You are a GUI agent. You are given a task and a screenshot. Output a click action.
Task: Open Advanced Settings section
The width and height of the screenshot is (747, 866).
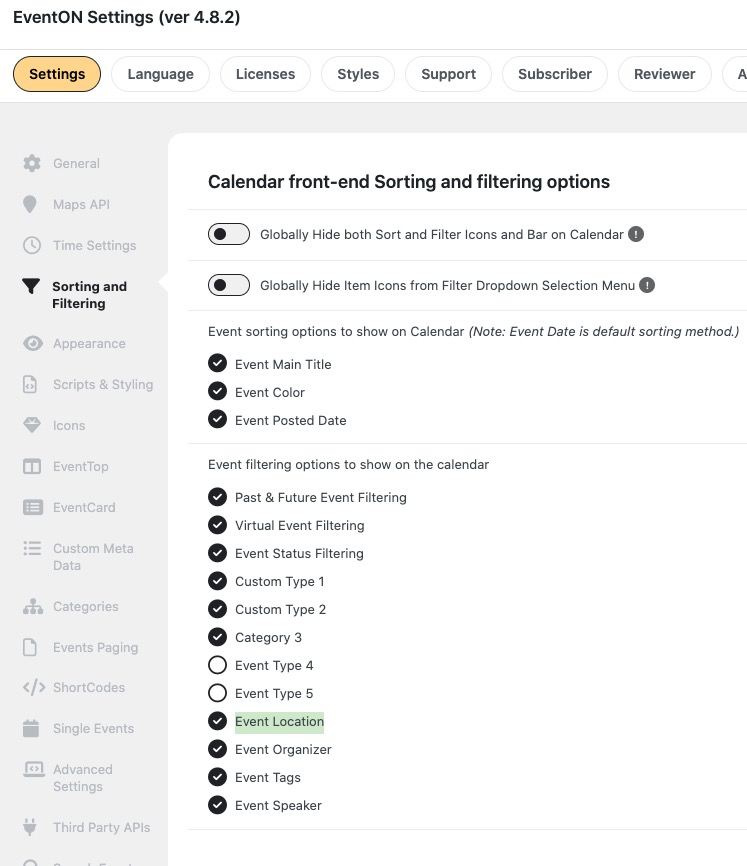pyautogui.click(x=83, y=778)
